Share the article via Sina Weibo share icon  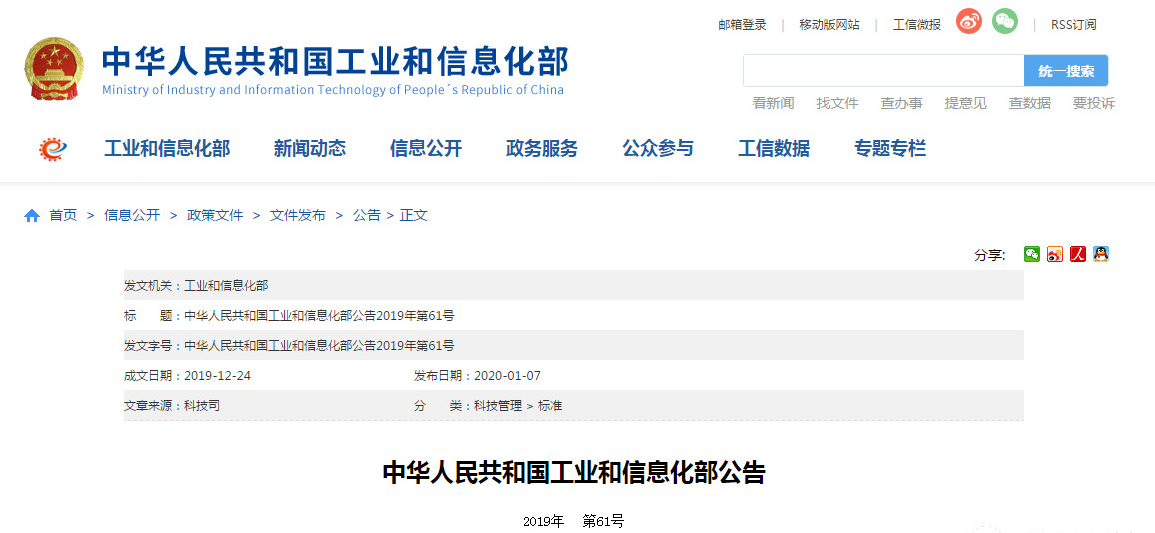click(1055, 254)
